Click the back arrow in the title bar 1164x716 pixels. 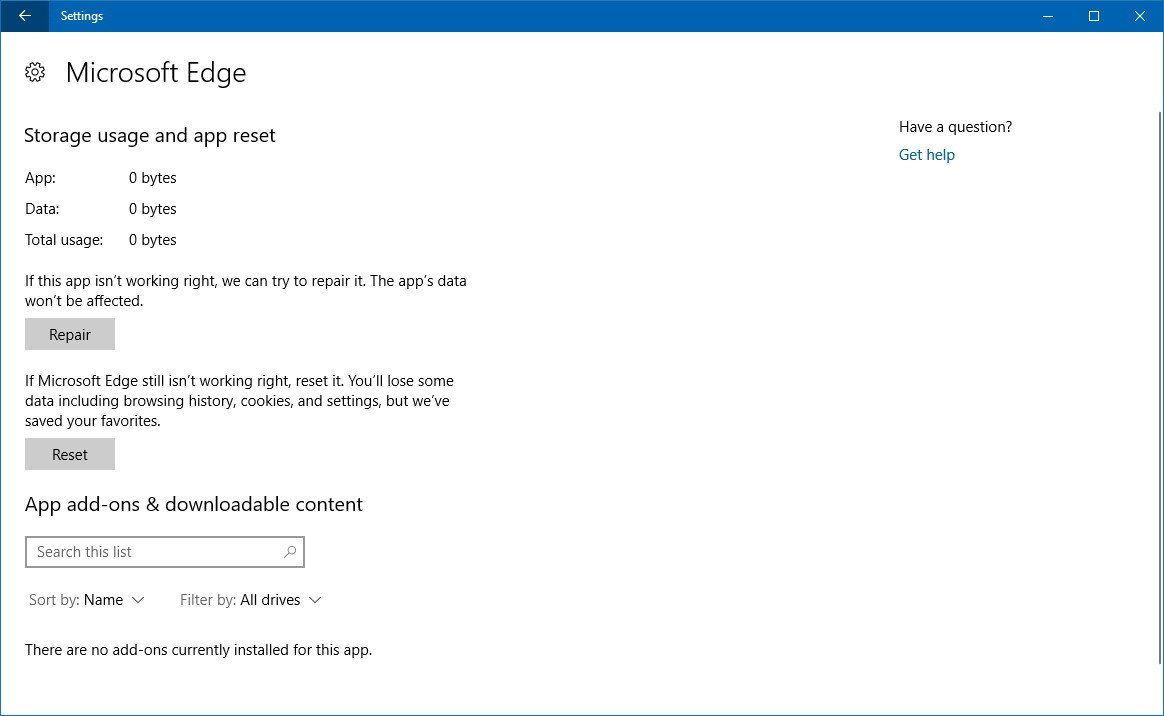tap(23, 16)
